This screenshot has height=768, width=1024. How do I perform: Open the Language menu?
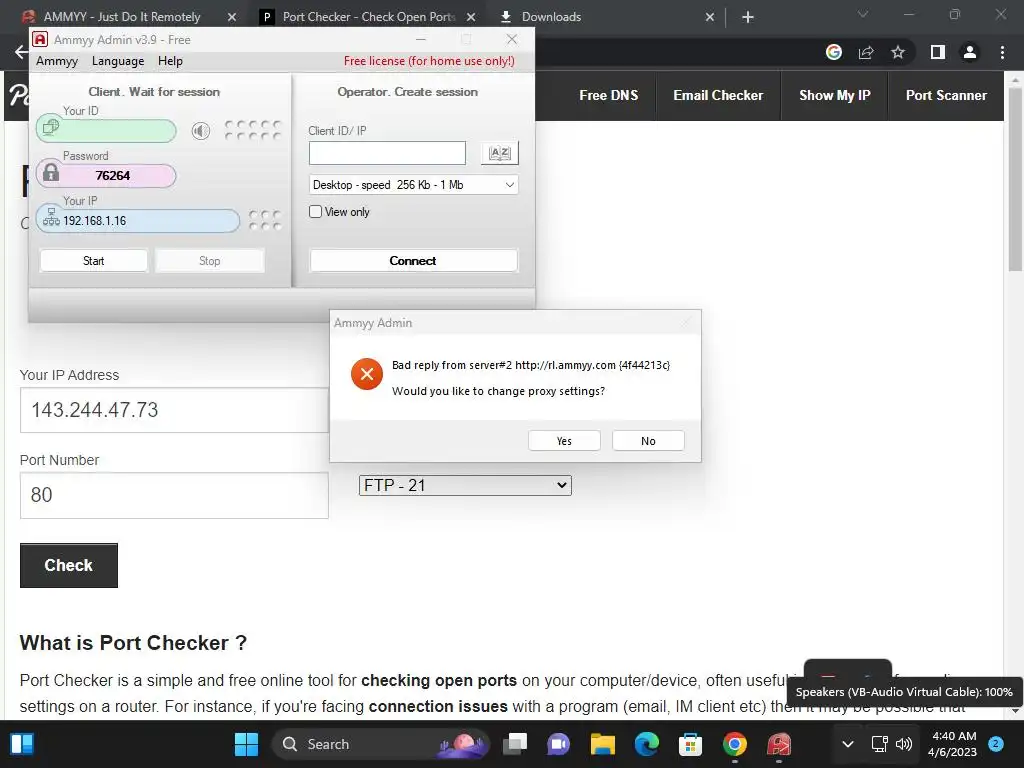tap(118, 61)
